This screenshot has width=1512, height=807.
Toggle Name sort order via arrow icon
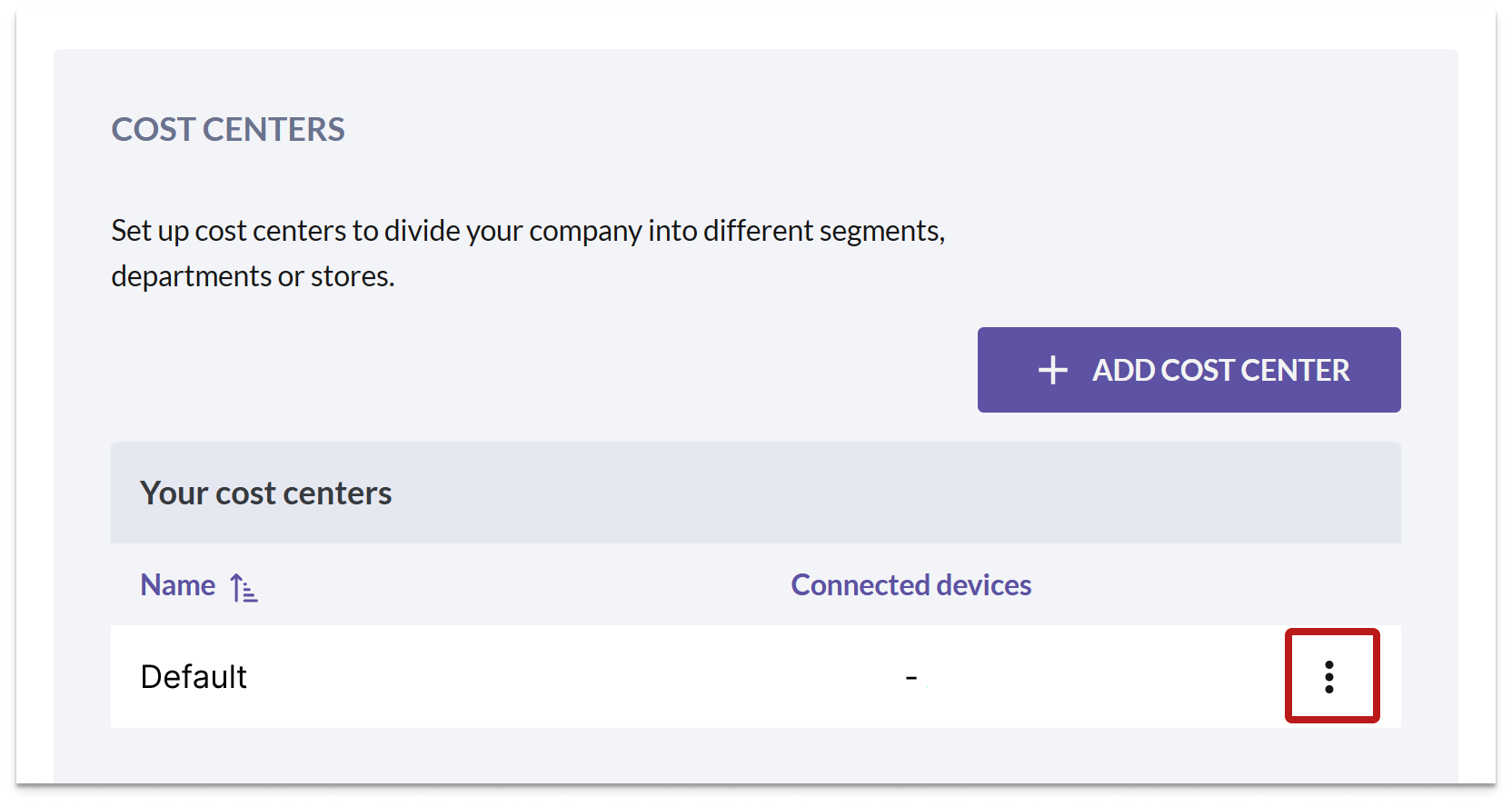click(244, 587)
